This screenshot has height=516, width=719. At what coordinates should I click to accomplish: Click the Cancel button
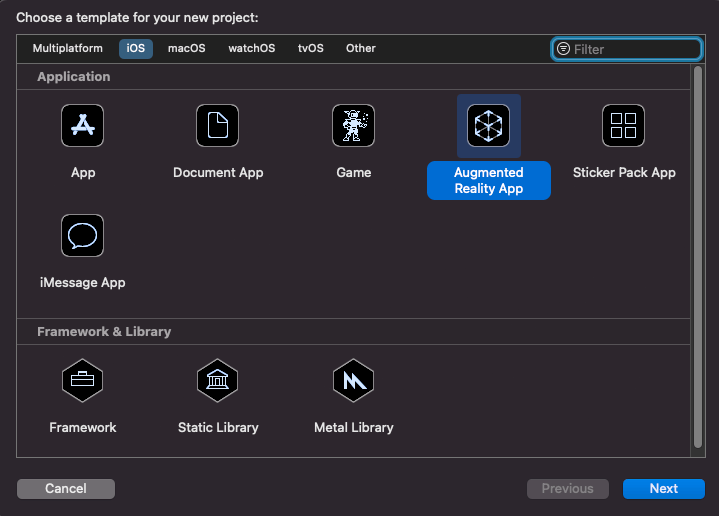pos(66,488)
